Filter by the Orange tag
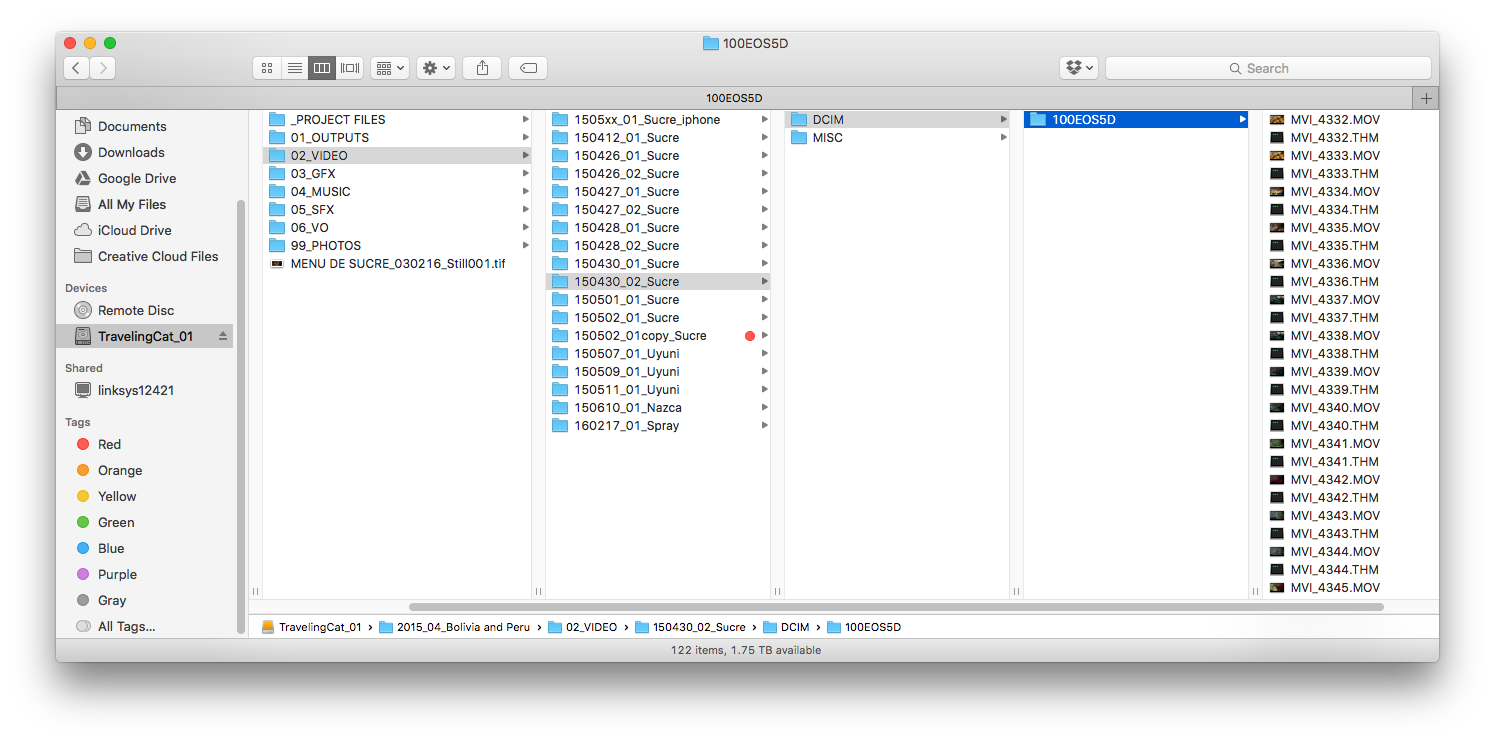This screenshot has width=1495, height=742. 120,470
